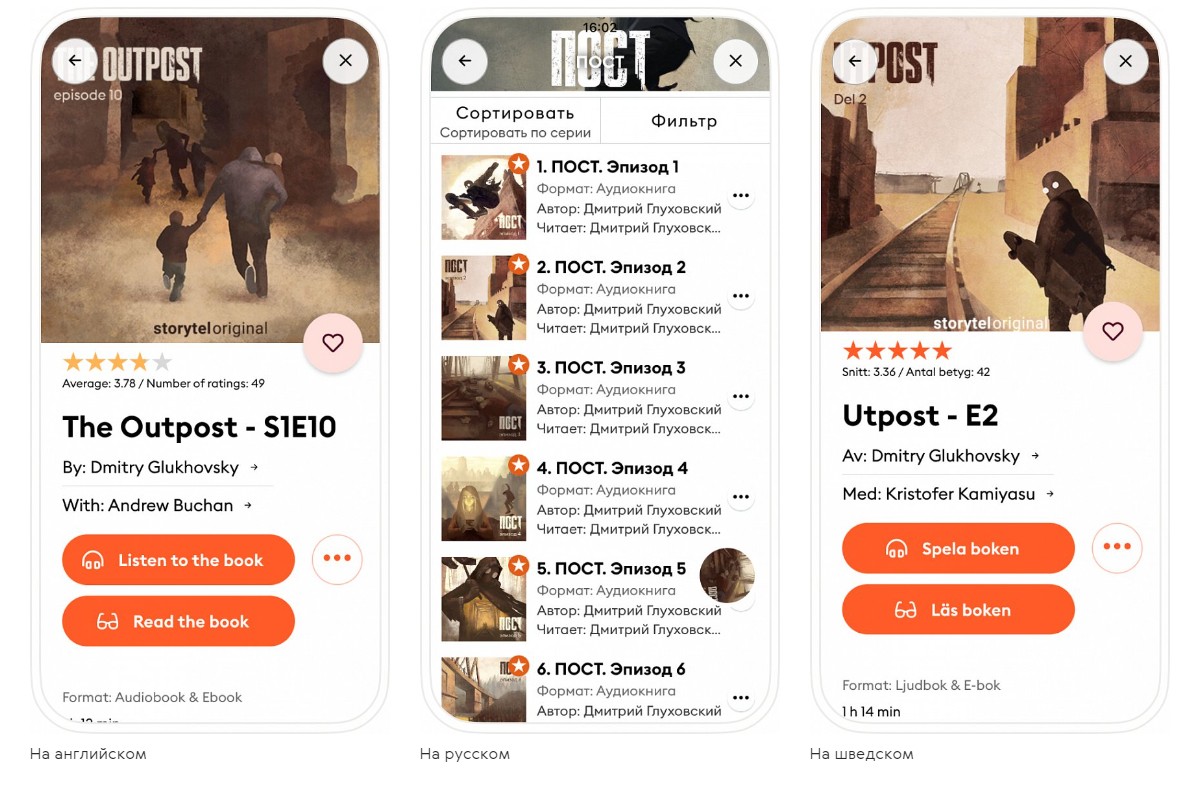The image size is (1201, 789).
Task: Open the three-dots menu beside Listen to the book
Action: [337, 559]
